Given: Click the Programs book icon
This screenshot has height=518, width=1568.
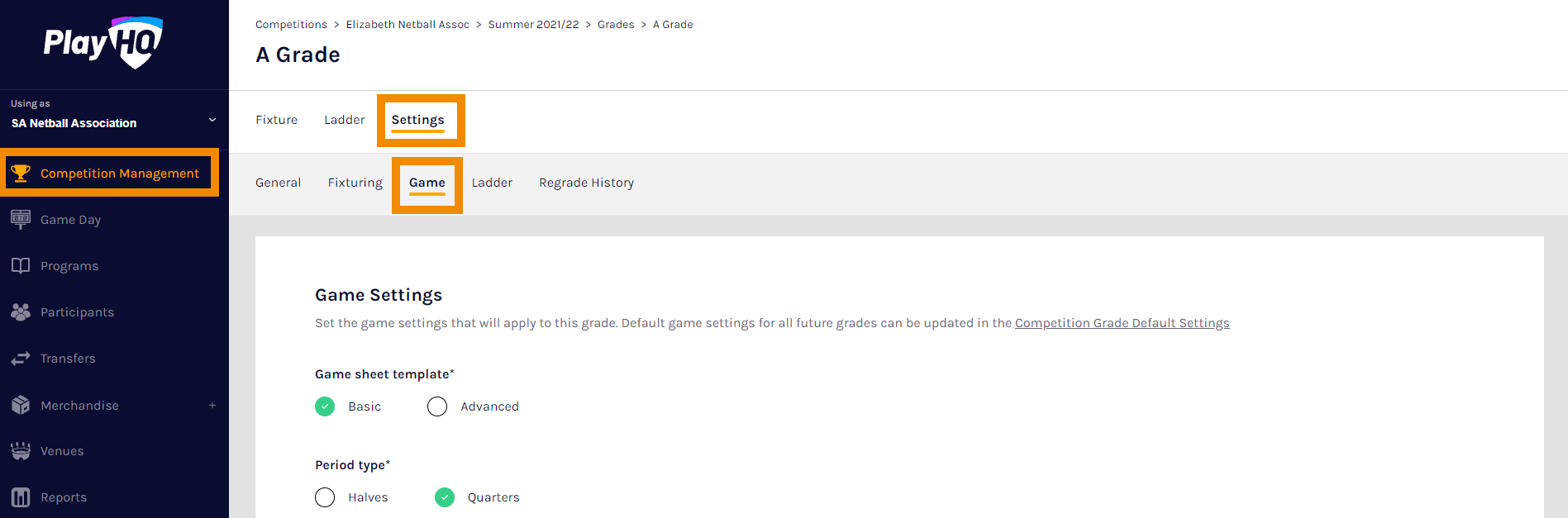Looking at the screenshot, I should click(x=21, y=265).
